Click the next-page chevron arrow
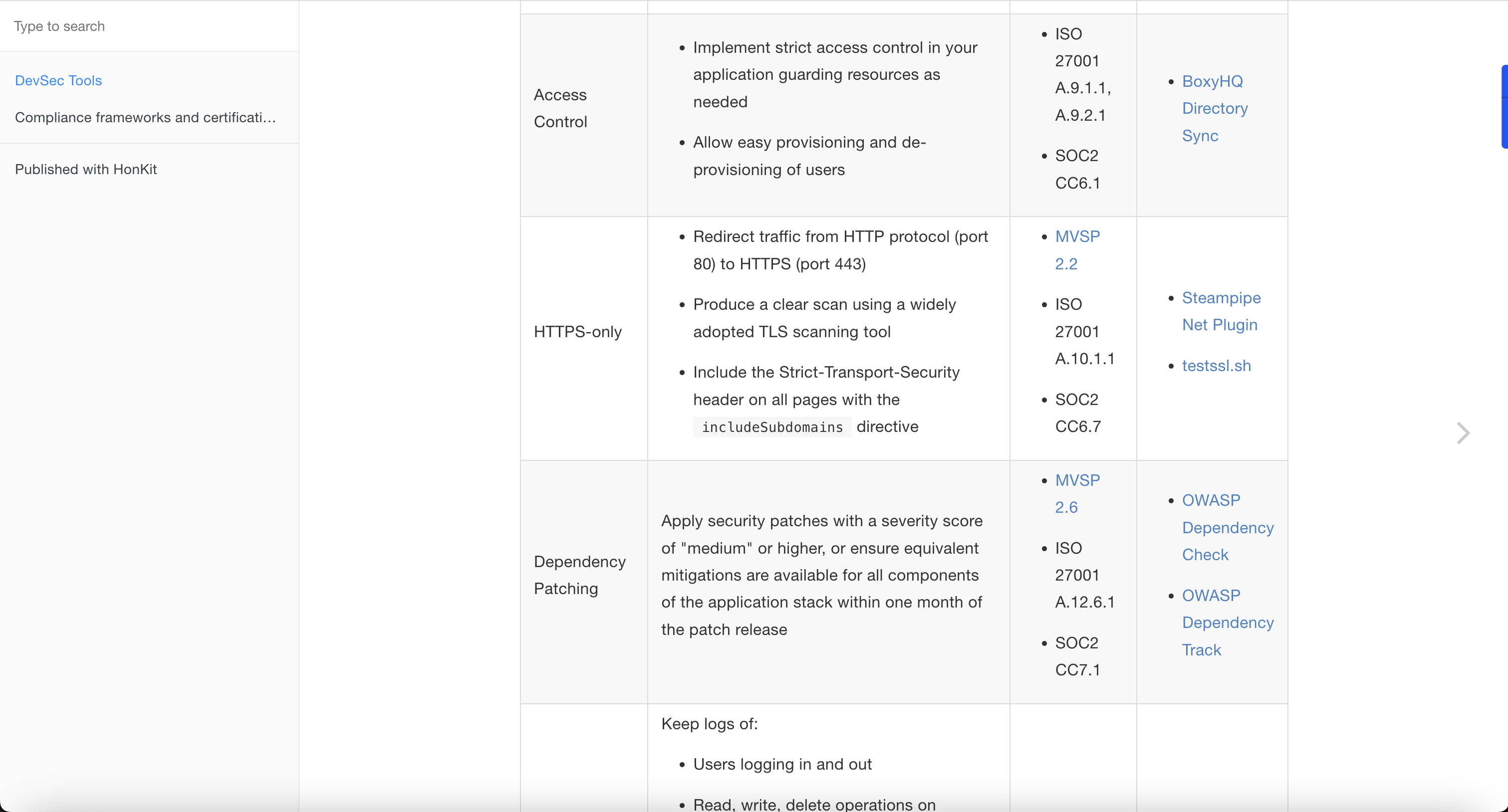The height and width of the screenshot is (812, 1508). 1463,433
